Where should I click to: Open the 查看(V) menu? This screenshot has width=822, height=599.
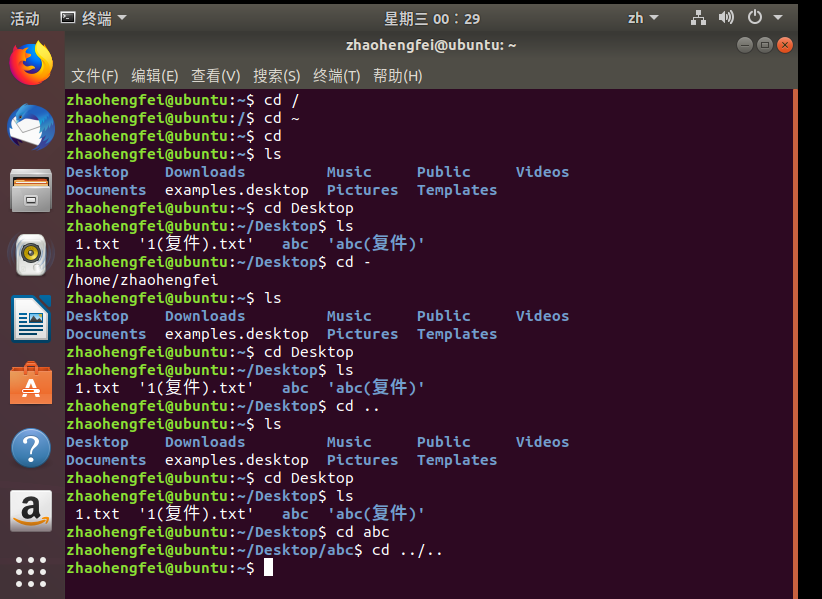pos(215,76)
